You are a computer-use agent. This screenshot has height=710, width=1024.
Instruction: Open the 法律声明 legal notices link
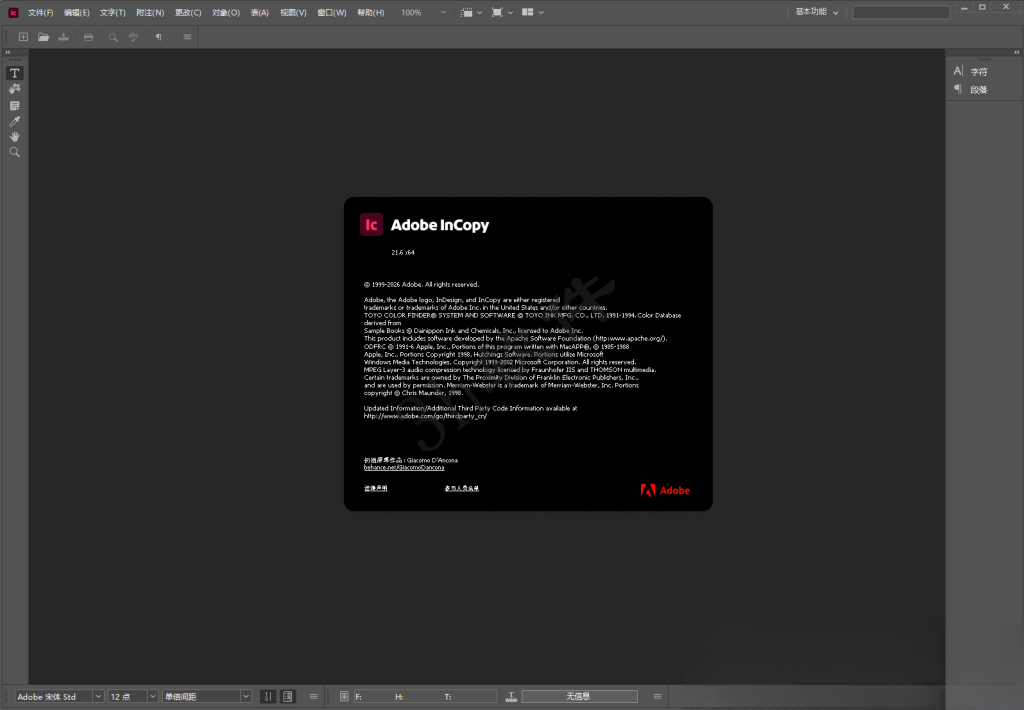point(376,488)
